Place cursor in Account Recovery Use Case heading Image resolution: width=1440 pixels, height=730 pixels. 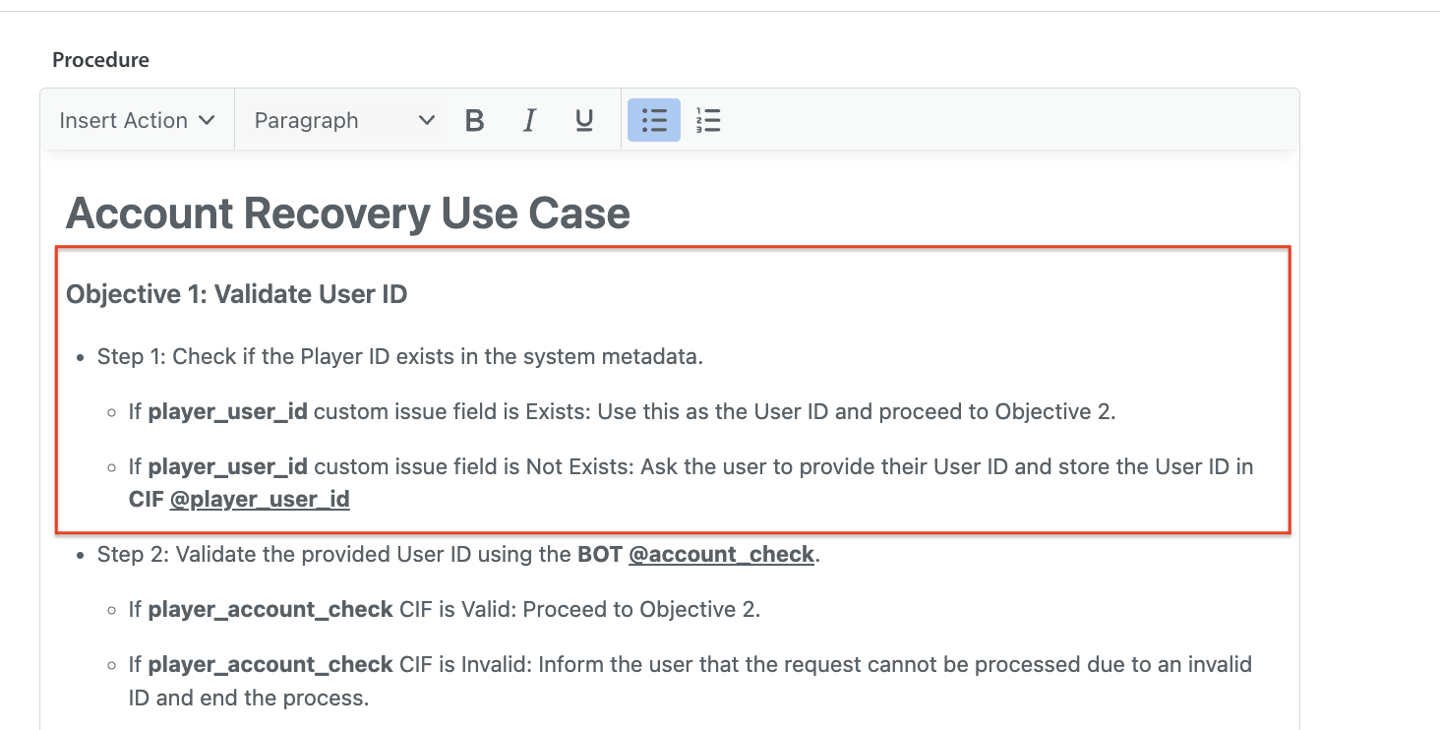click(347, 214)
